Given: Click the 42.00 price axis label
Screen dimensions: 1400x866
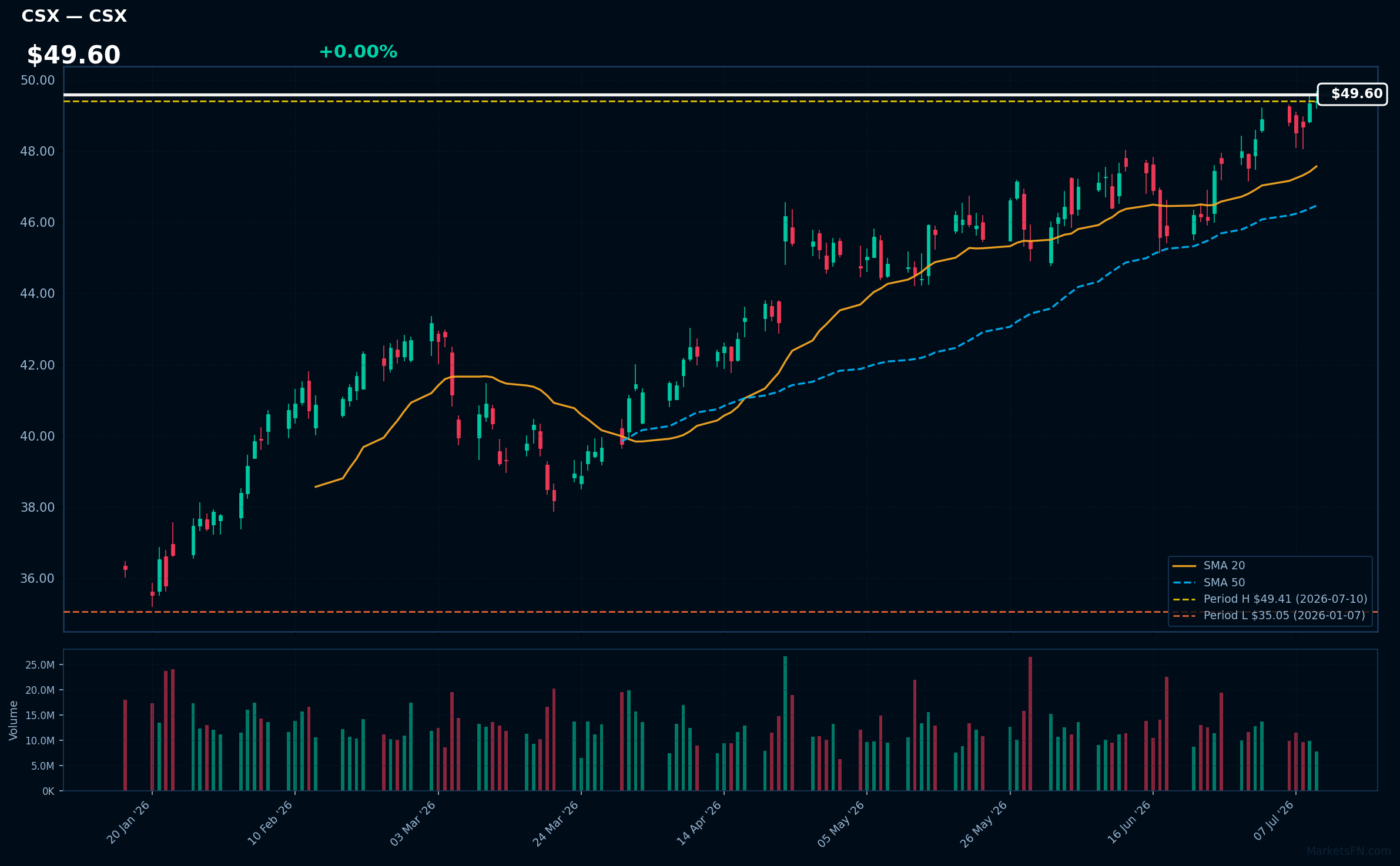Looking at the screenshot, I should 38,365.
